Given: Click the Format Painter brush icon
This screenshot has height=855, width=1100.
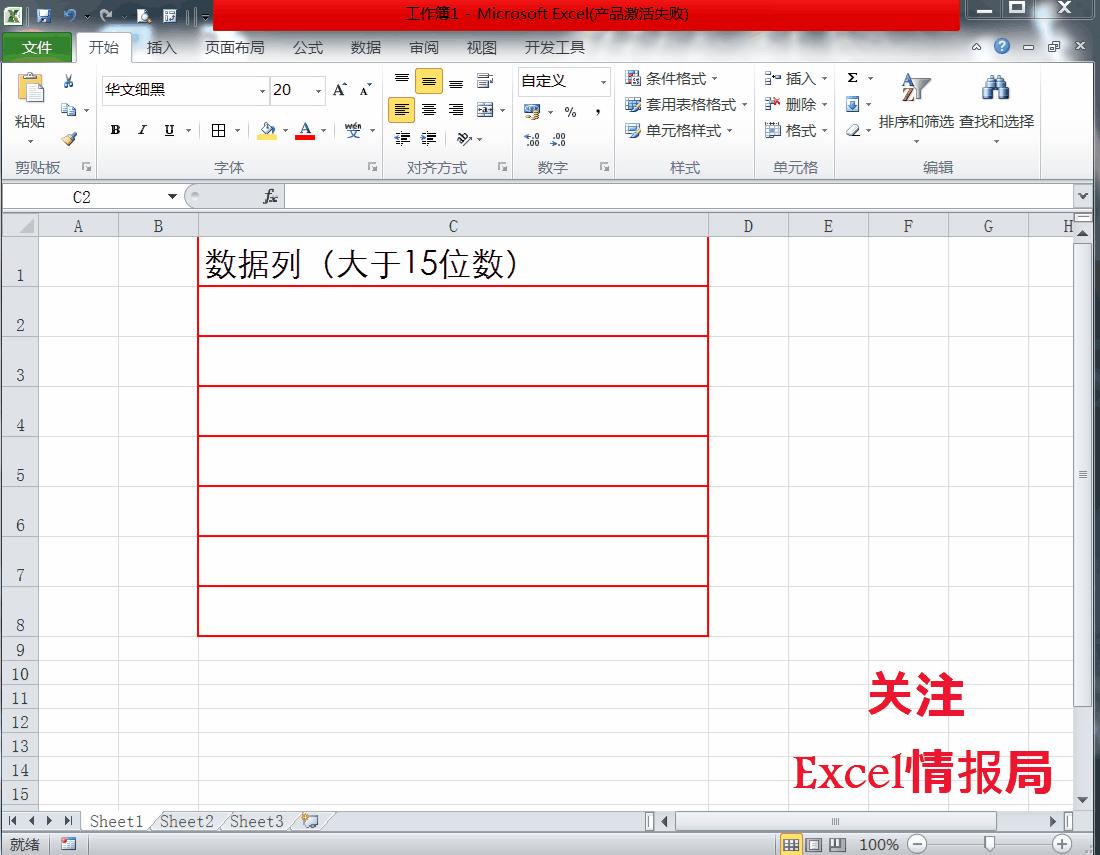Looking at the screenshot, I should (x=69, y=139).
